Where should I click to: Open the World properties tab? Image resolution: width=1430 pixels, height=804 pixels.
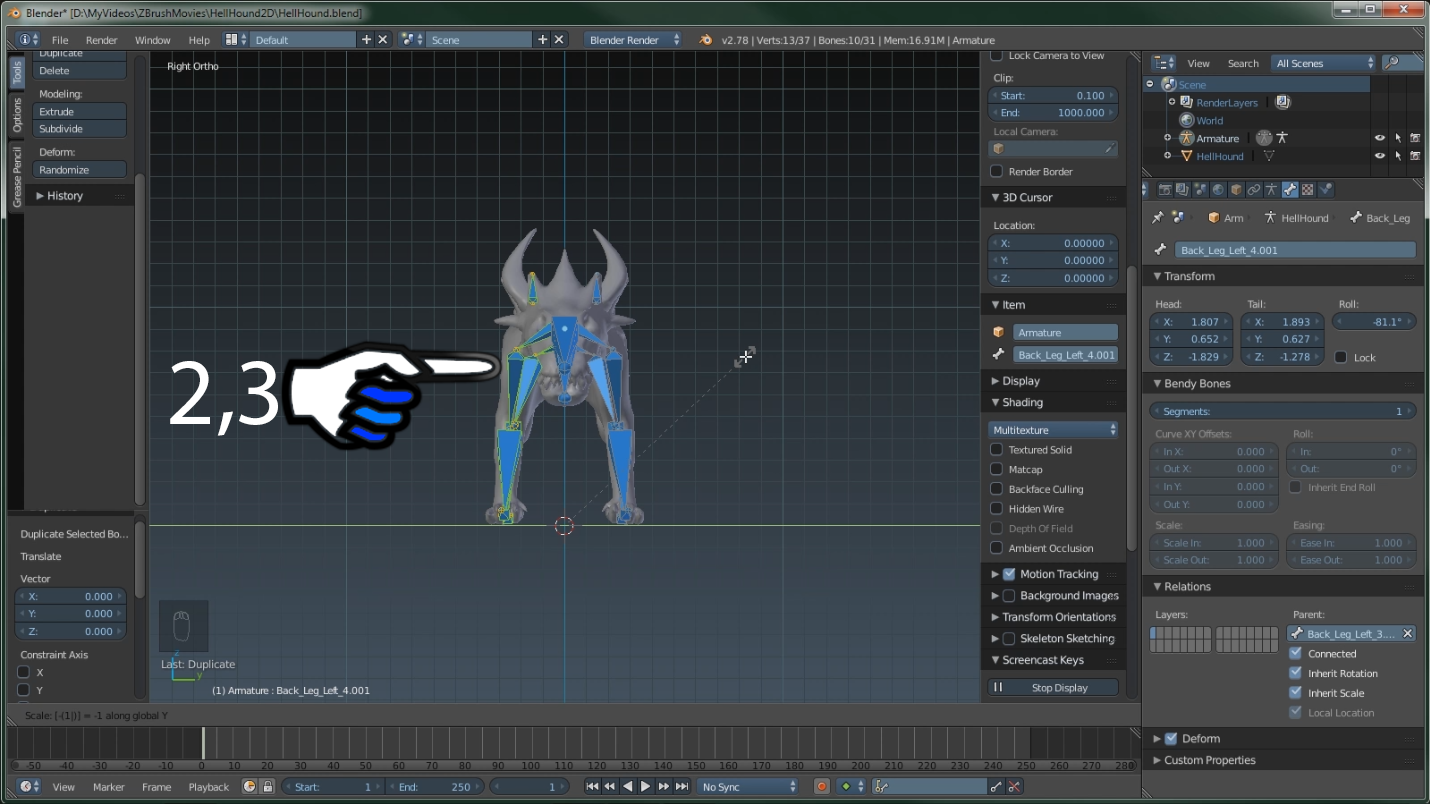(x=1218, y=189)
